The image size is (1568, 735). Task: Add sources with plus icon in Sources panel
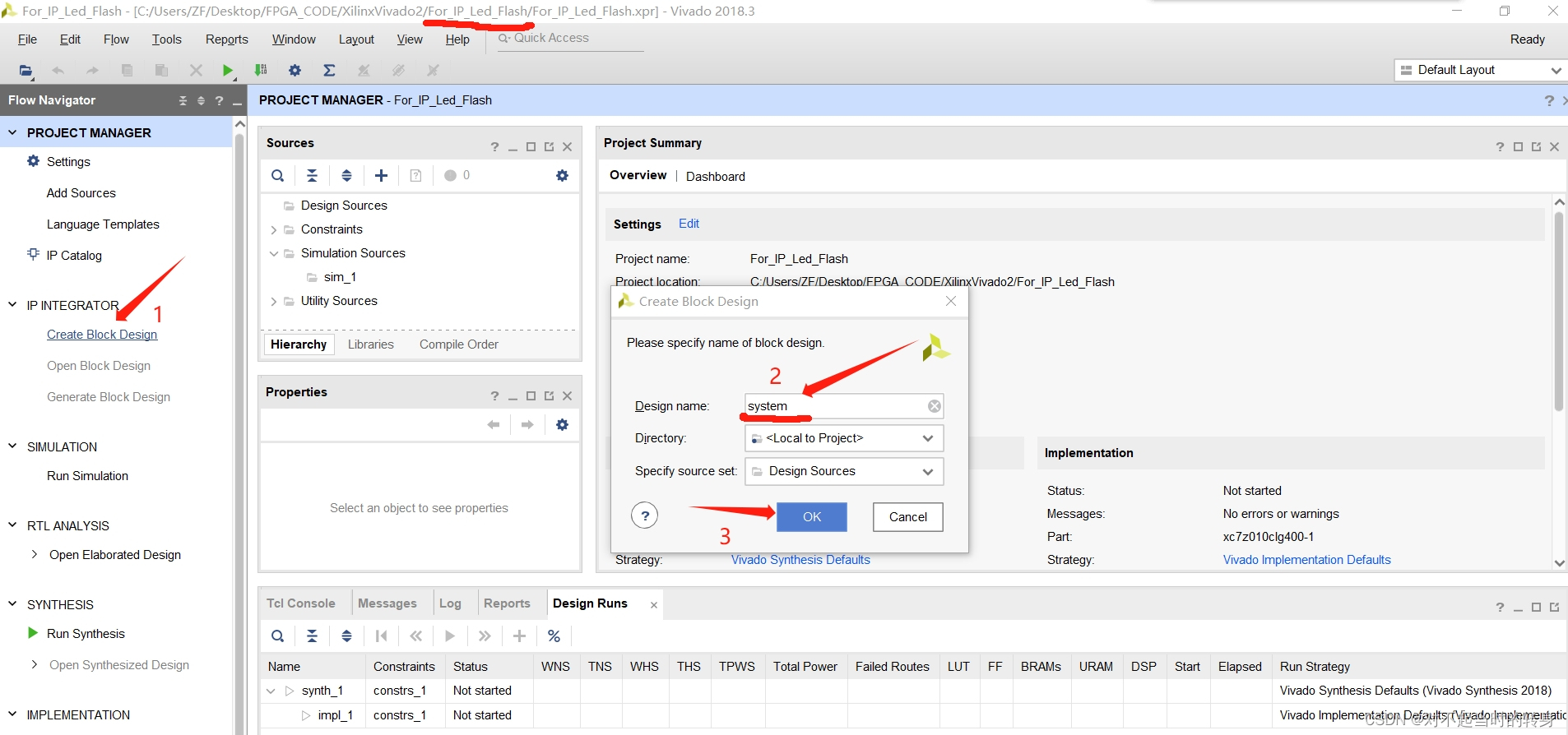tap(381, 175)
